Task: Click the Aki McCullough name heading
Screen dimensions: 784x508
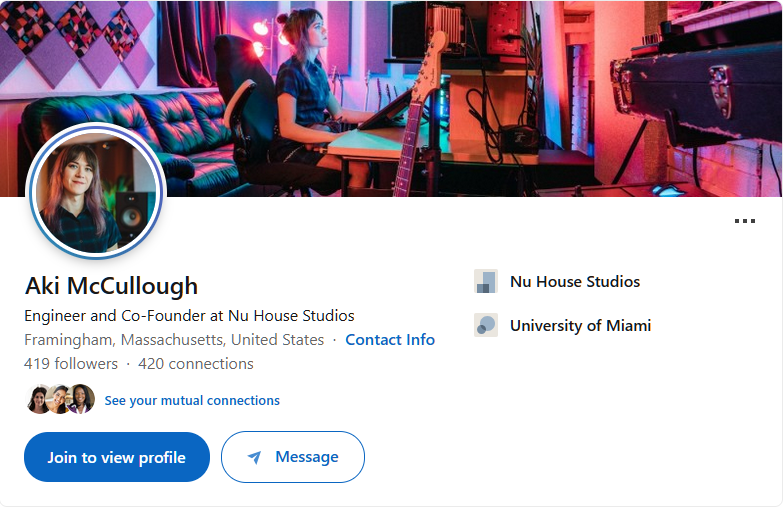Action: click(x=111, y=286)
